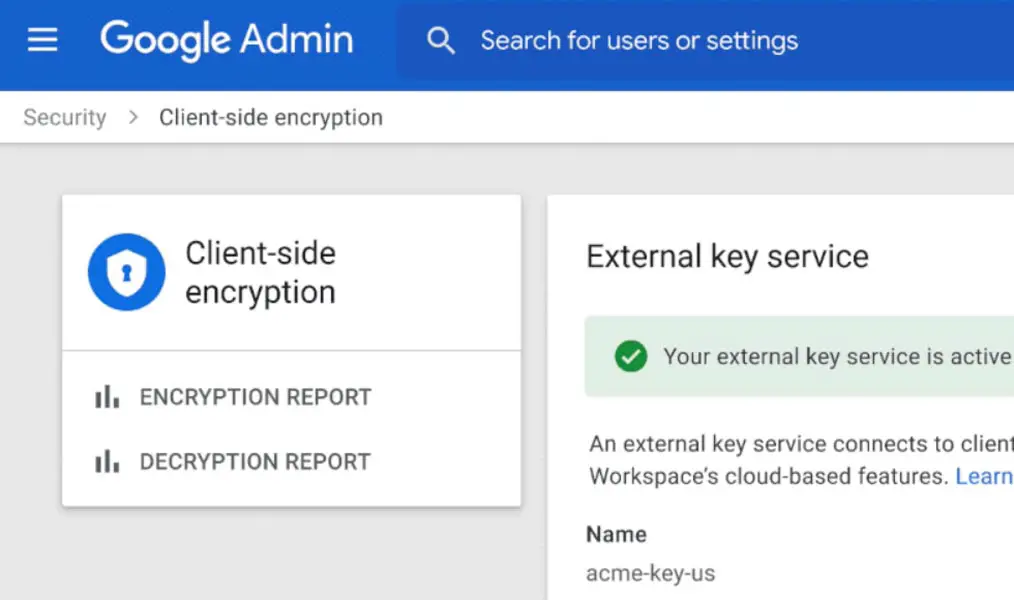
Task: Click the green checkmark status icon
Action: (x=631, y=356)
